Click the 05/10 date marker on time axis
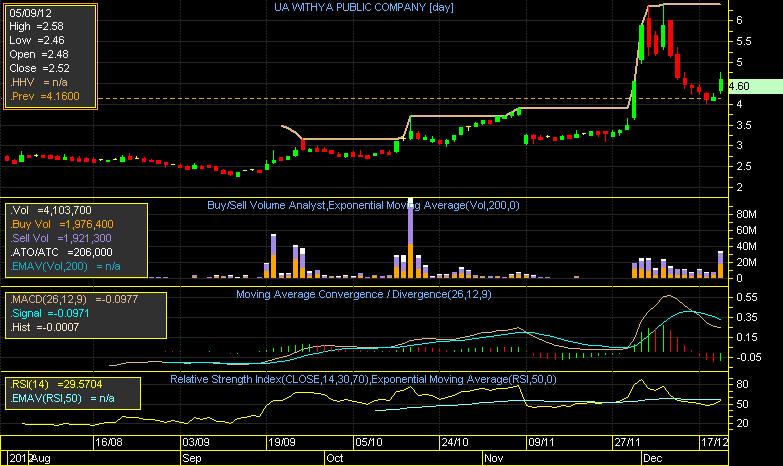 (x=369, y=442)
